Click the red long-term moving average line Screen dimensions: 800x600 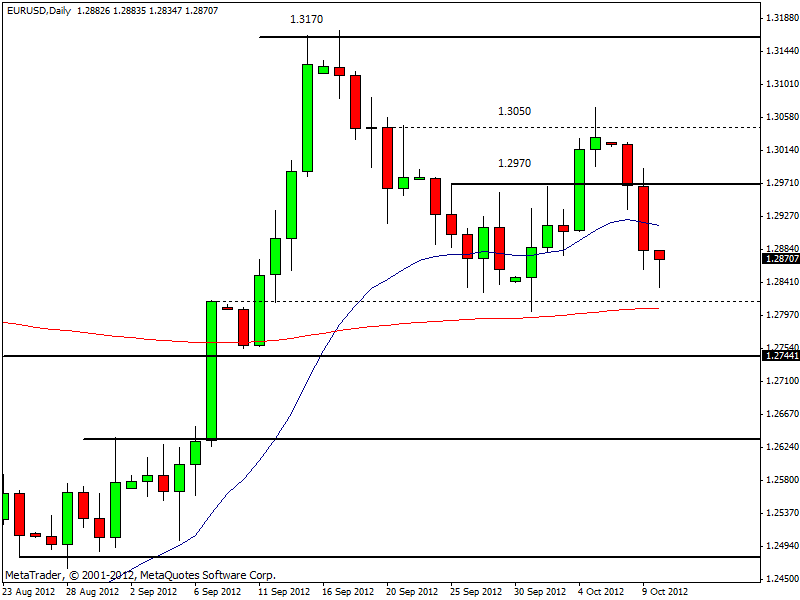(100, 332)
